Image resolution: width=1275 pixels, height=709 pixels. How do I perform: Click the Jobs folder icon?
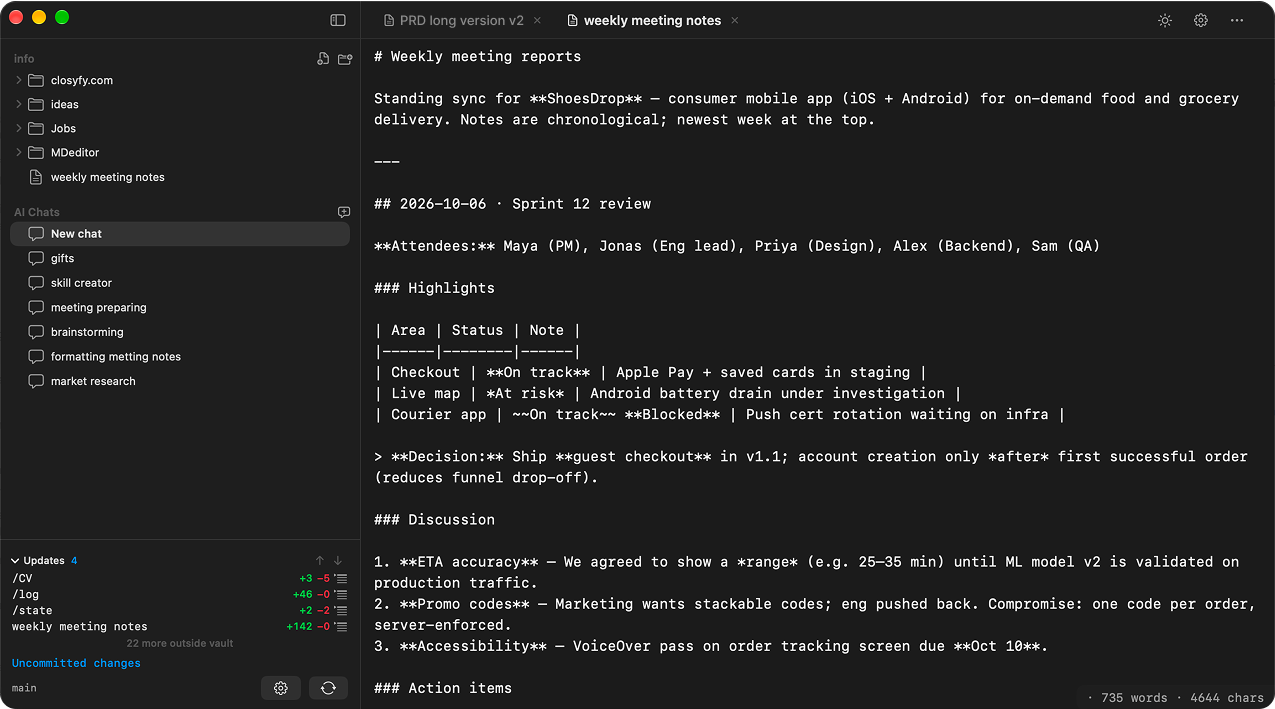[36, 128]
